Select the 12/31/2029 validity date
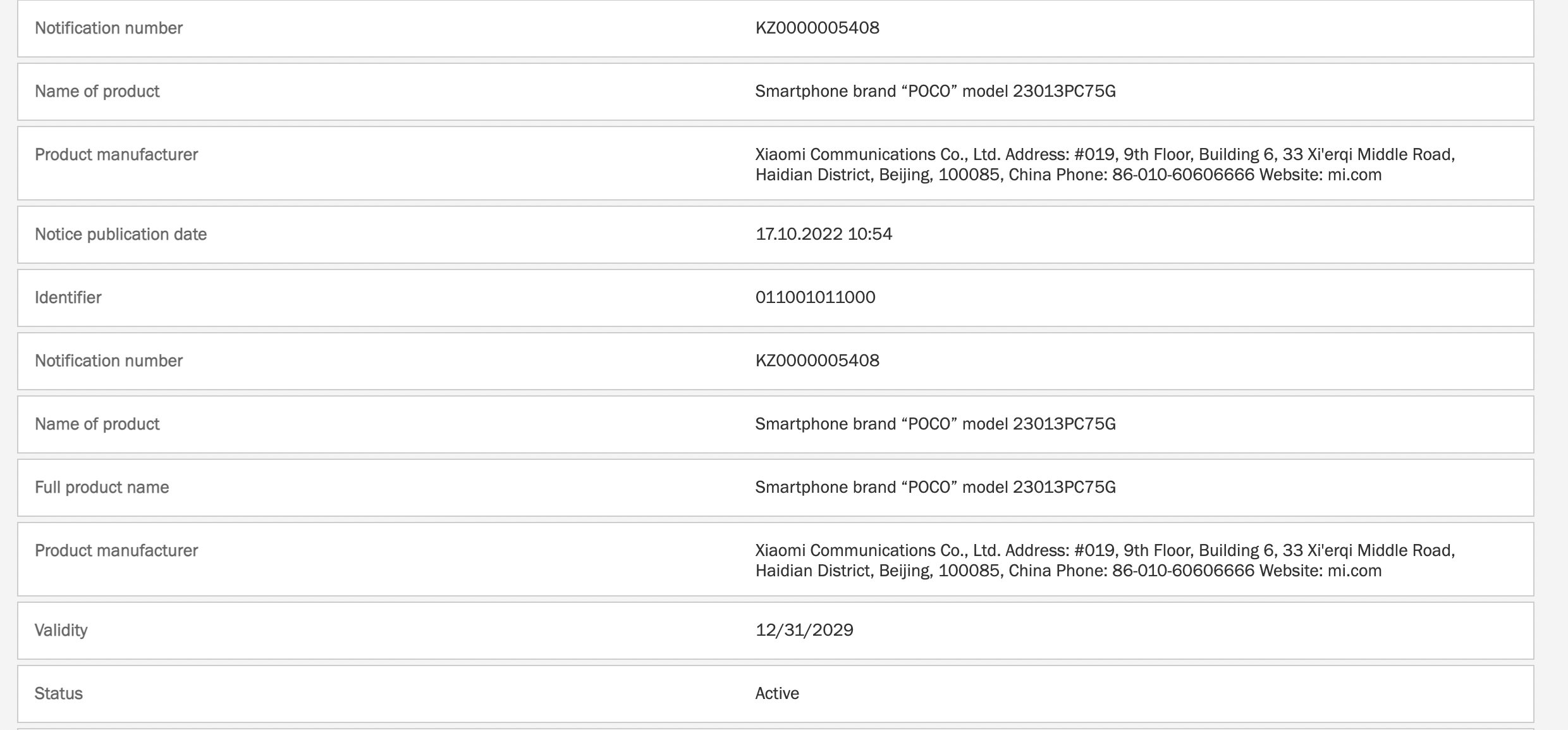The image size is (1568, 730). [804, 630]
